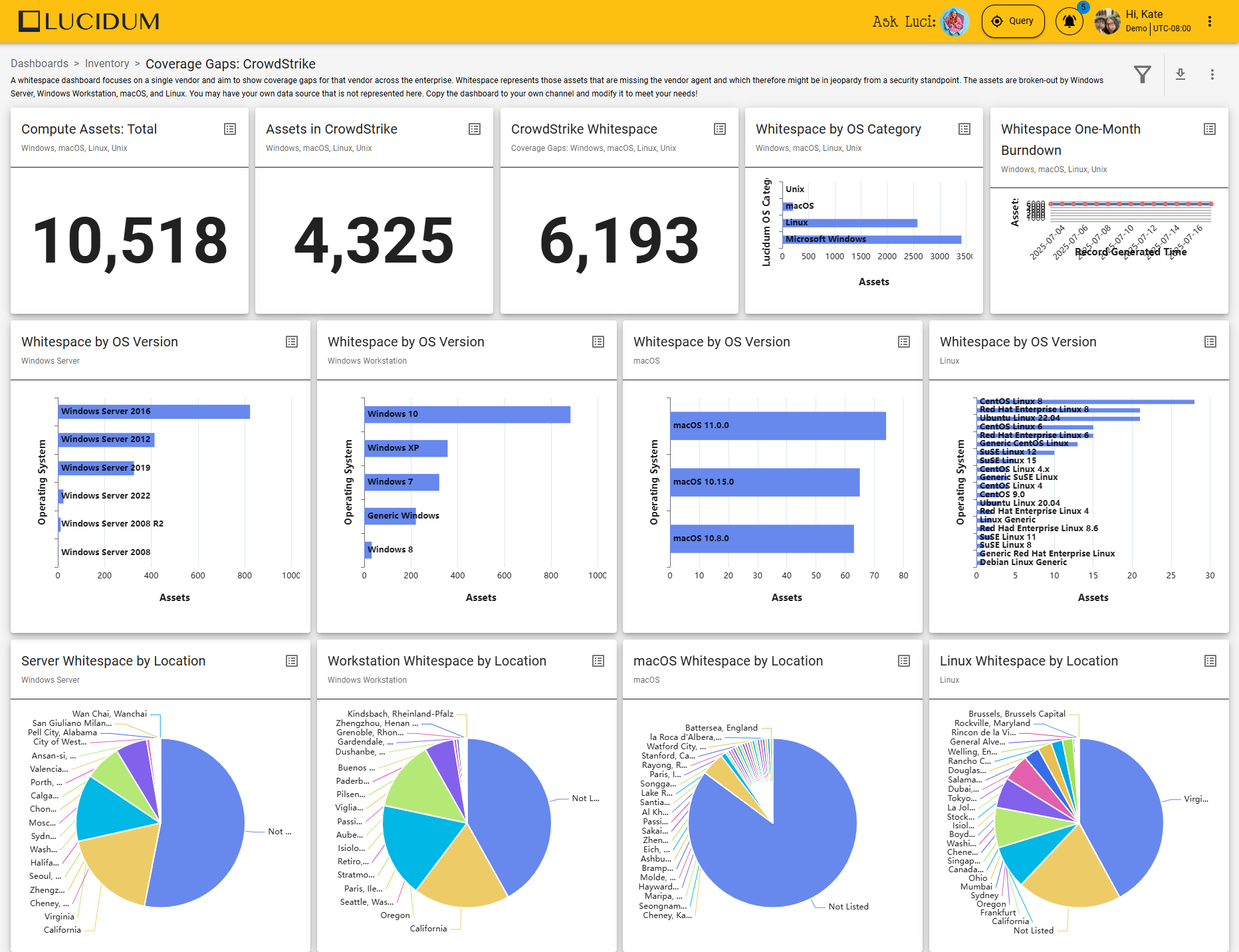Open details icon on Windows Server OS Version card

(x=292, y=342)
